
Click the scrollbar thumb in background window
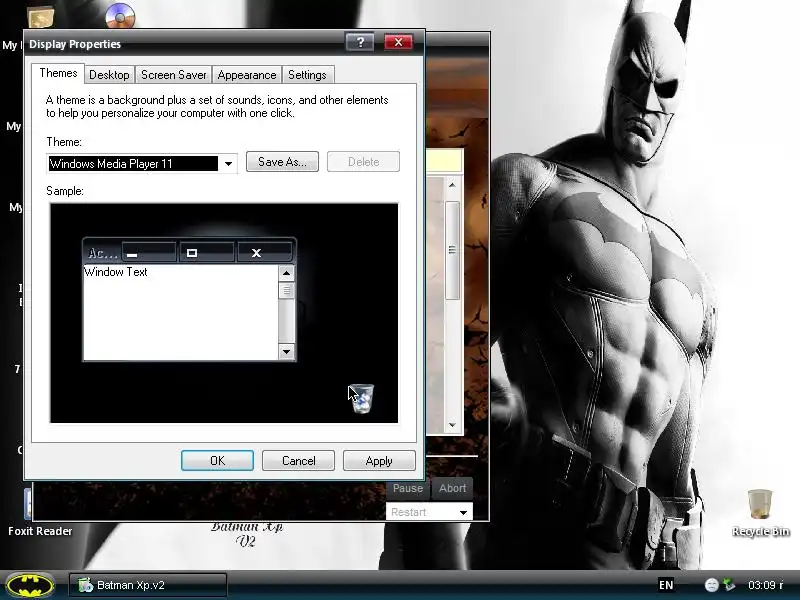pyautogui.click(x=452, y=250)
